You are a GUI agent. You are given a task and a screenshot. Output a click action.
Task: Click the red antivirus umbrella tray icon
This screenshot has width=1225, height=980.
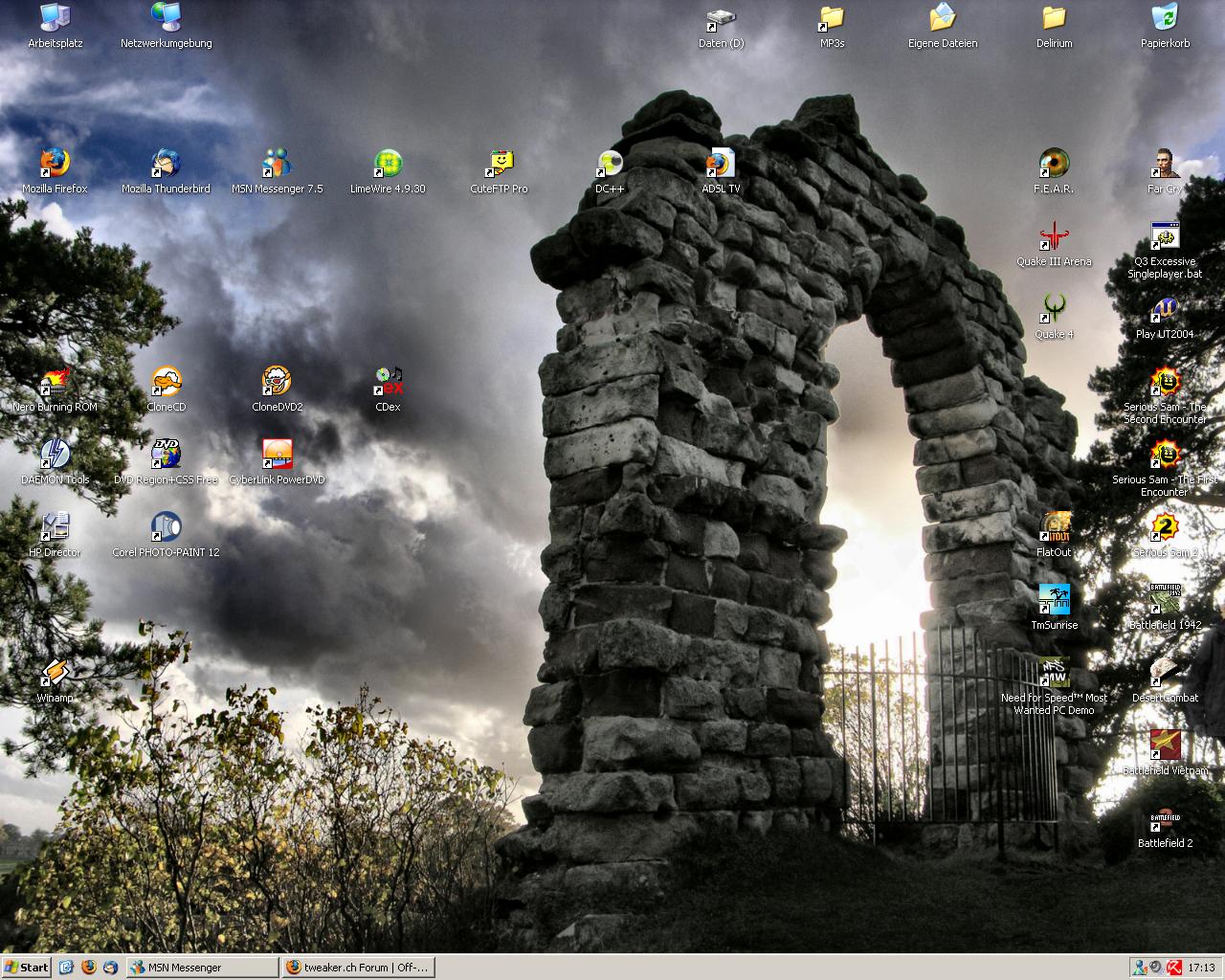[x=1172, y=968]
